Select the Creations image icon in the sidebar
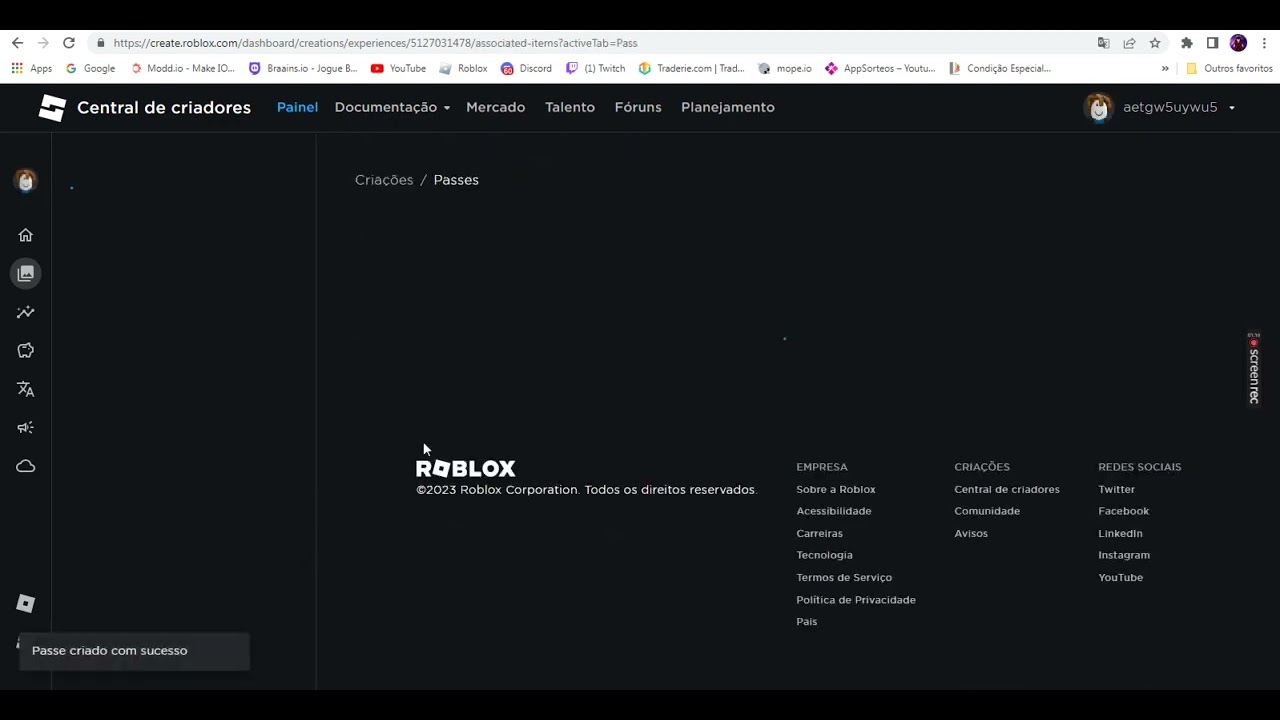This screenshot has width=1280, height=720. [26, 273]
